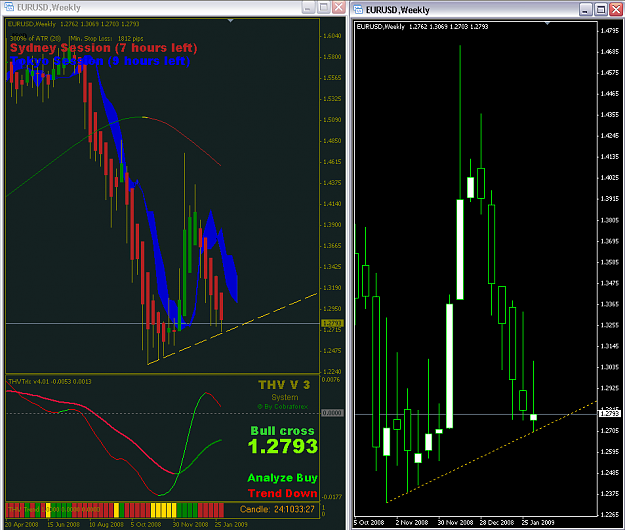Maximize the black candlestick chart window

pyautogui.click(x=600, y=10)
